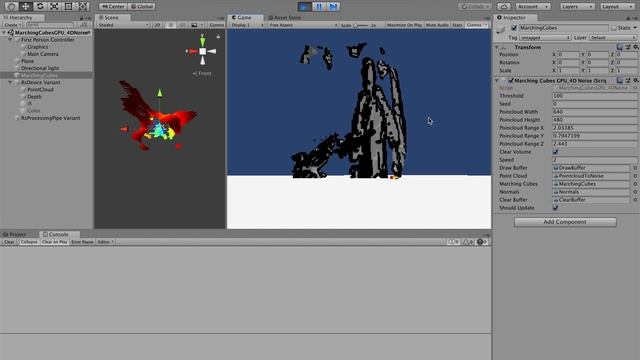Open the Layout dropdown
Image resolution: width=640 pixels, height=360 pixels.
[617, 7]
